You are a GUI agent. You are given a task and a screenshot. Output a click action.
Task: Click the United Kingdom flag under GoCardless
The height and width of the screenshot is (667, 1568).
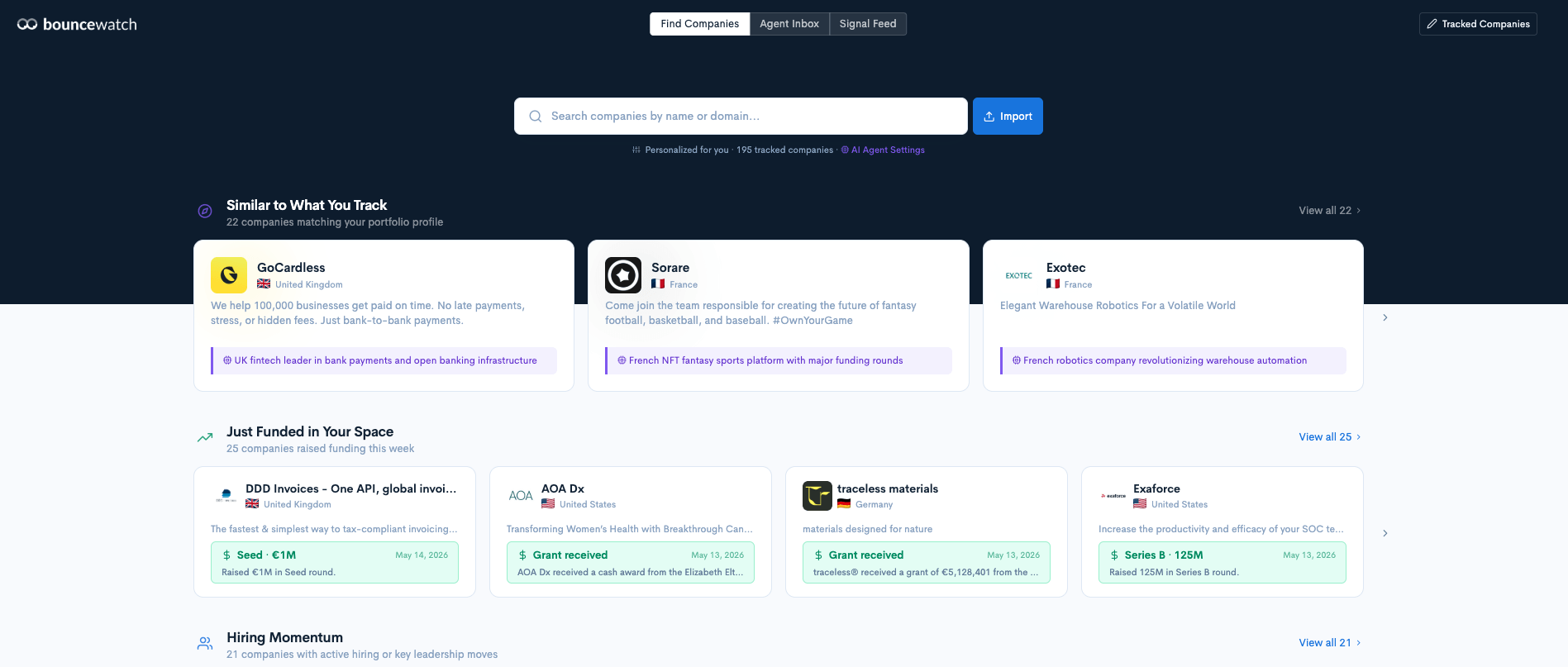(264, 284)
